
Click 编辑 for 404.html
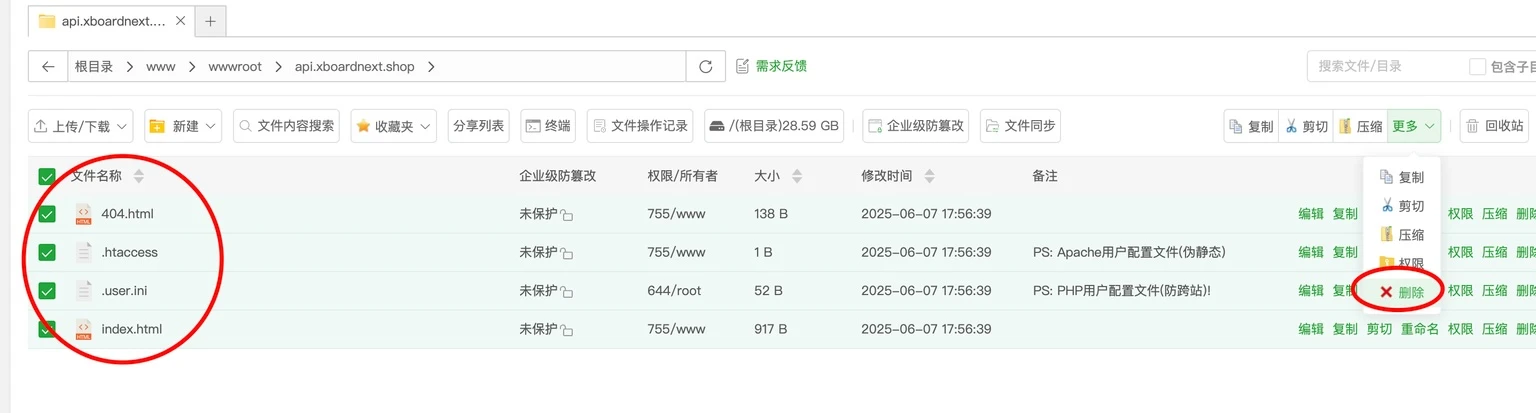click(x=1311, y=214)
